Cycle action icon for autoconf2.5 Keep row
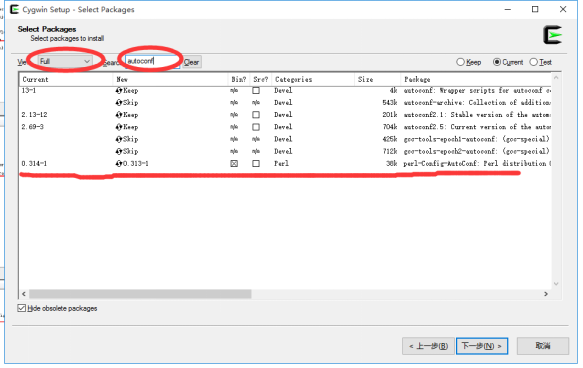 [x=119, y=127]
